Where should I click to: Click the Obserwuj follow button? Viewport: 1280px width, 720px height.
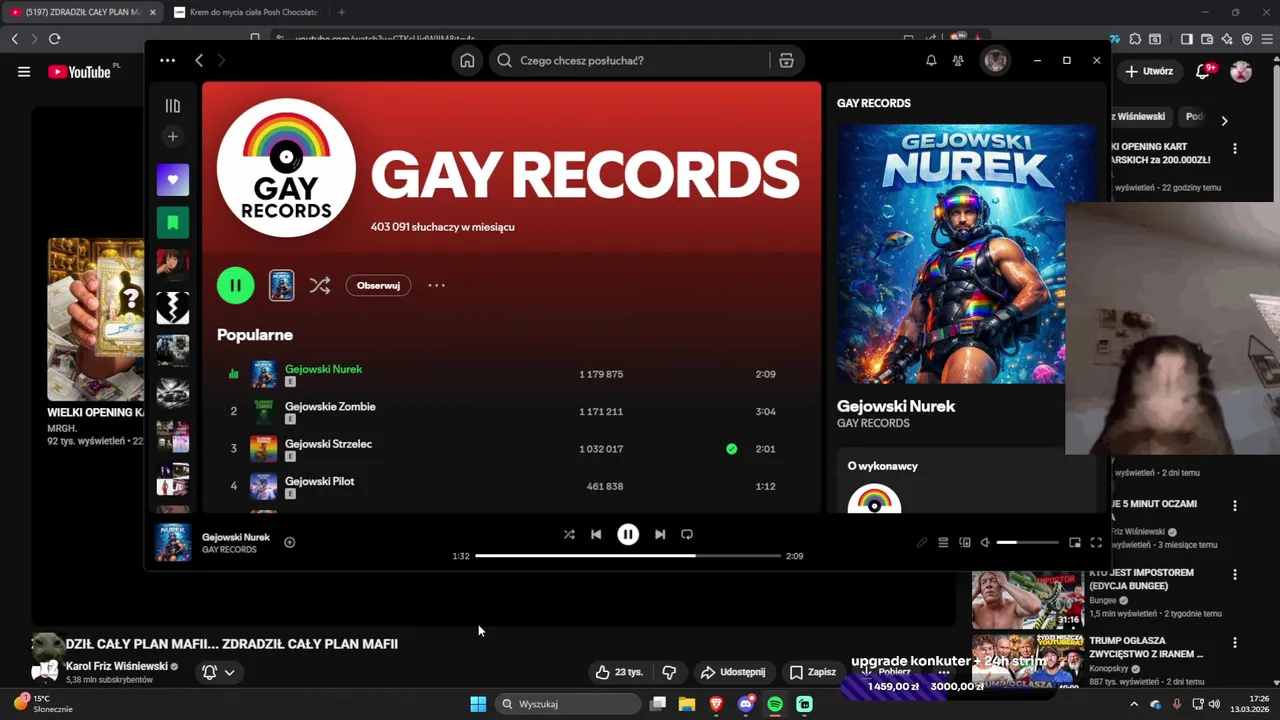378,285
